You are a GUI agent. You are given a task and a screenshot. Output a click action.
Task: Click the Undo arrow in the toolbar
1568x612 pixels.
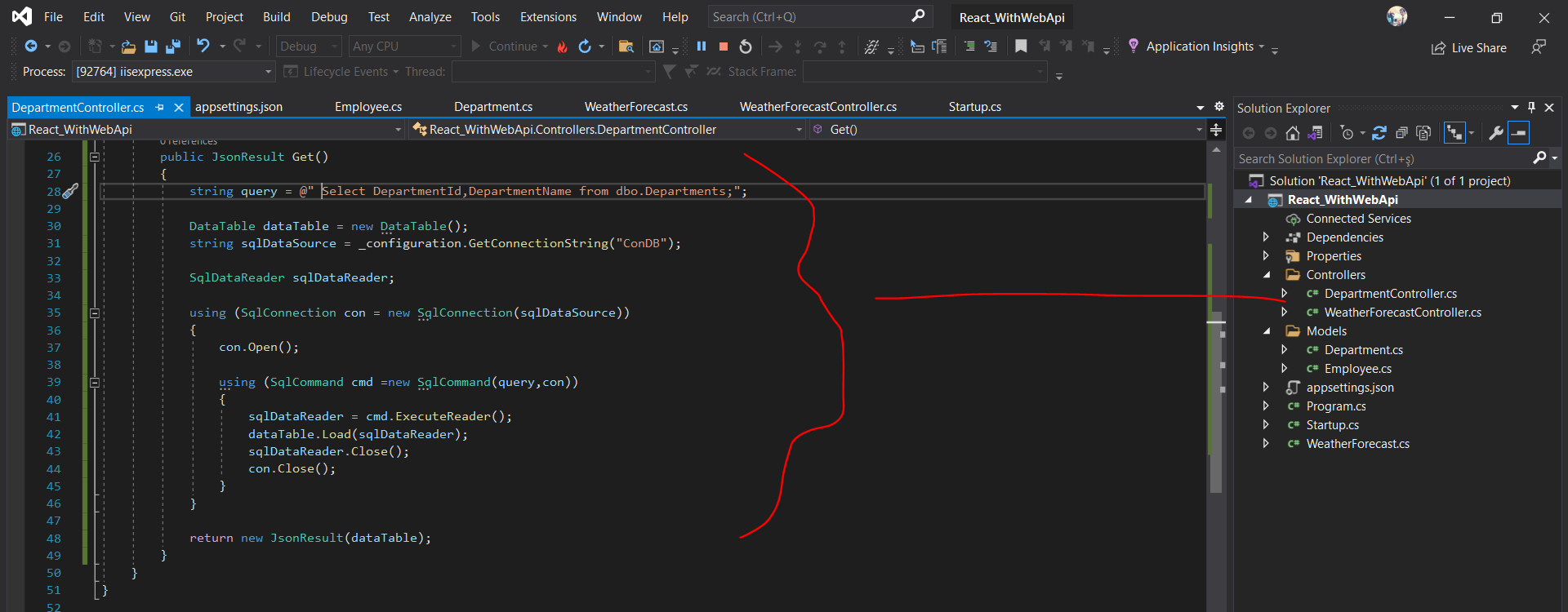[x=203, y=47]
